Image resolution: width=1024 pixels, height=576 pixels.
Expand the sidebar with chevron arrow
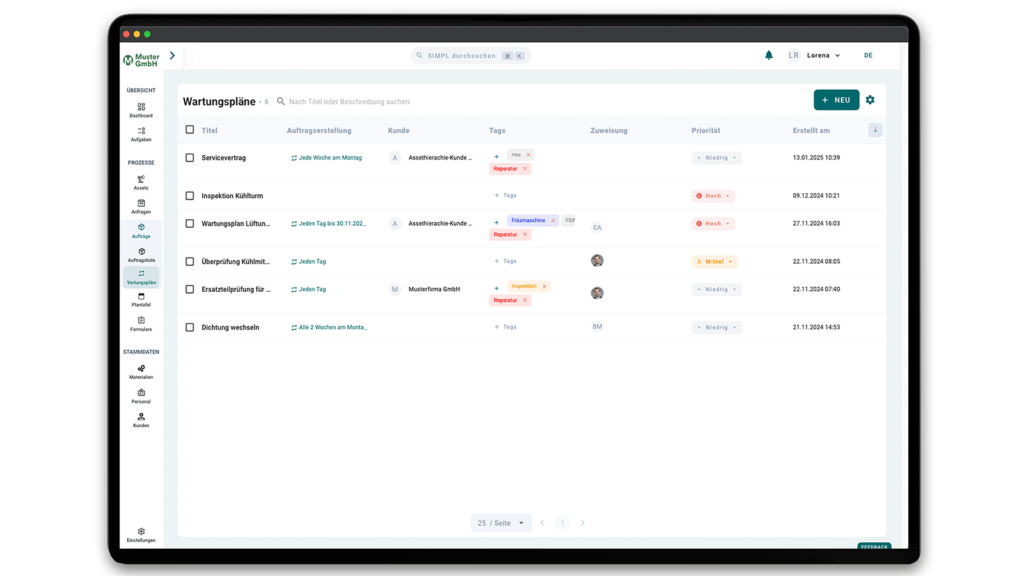172,56
